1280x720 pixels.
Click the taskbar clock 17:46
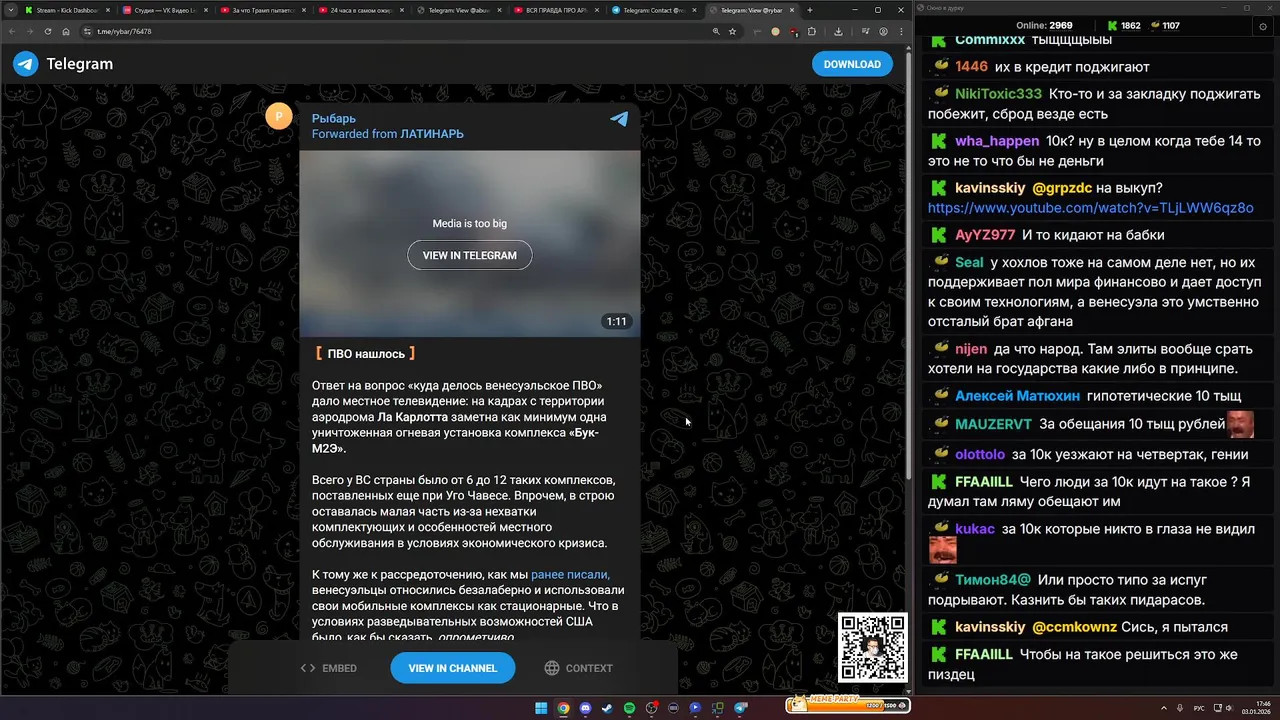[1262, 708]
